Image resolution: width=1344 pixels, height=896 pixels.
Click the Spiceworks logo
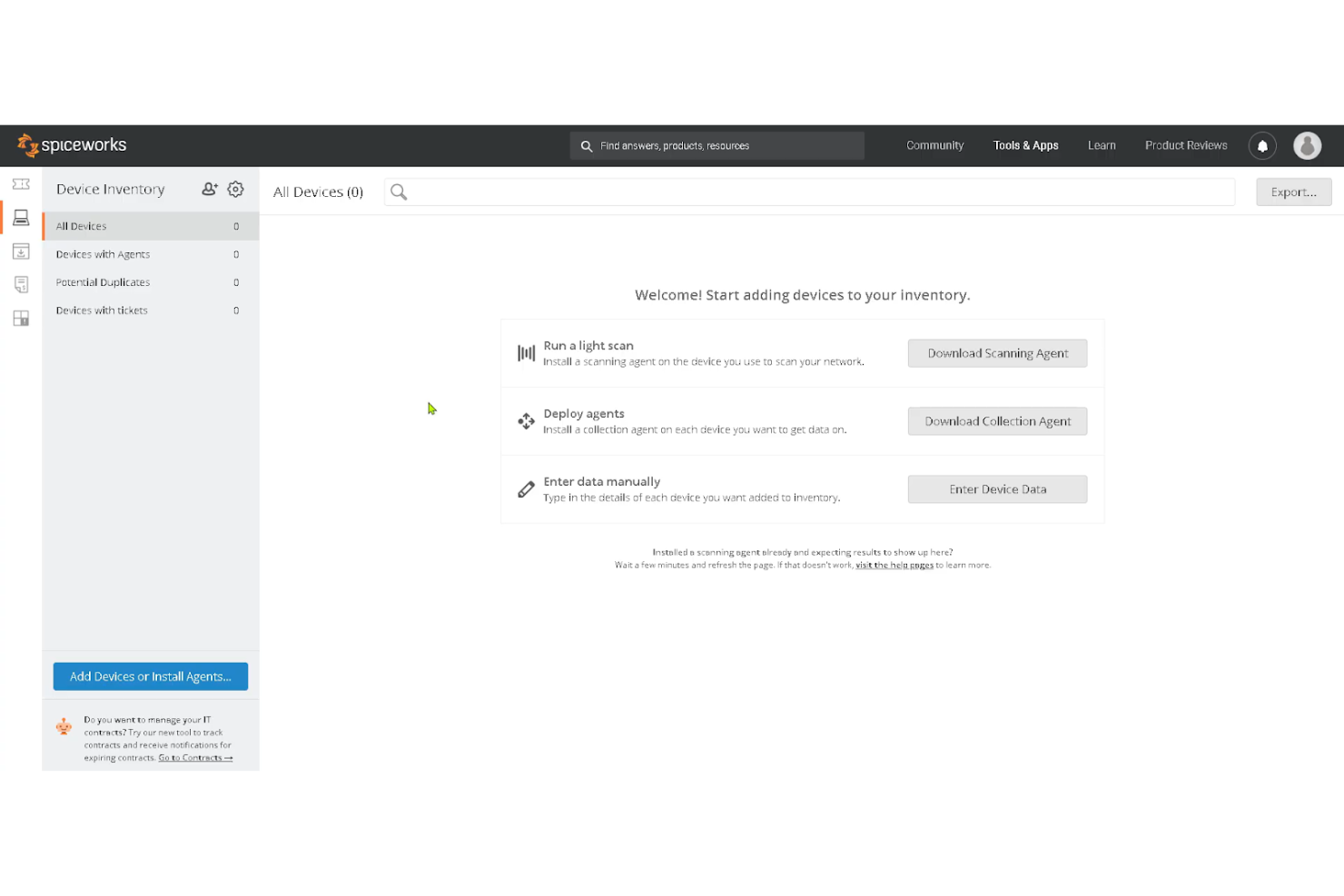(x=71, y=145)
